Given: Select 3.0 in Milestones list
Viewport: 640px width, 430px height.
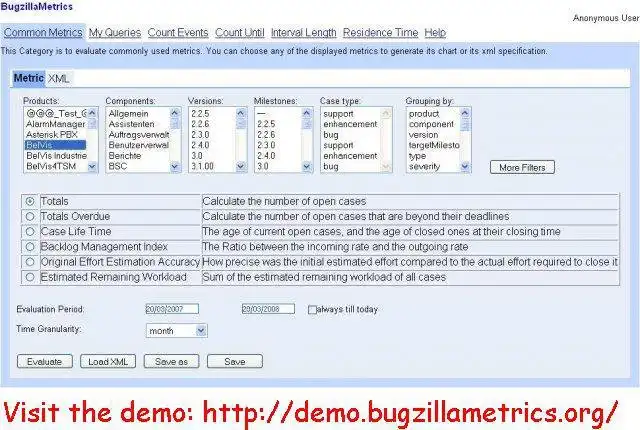Looking at the screenshot, I should click(x=278, y=166).
